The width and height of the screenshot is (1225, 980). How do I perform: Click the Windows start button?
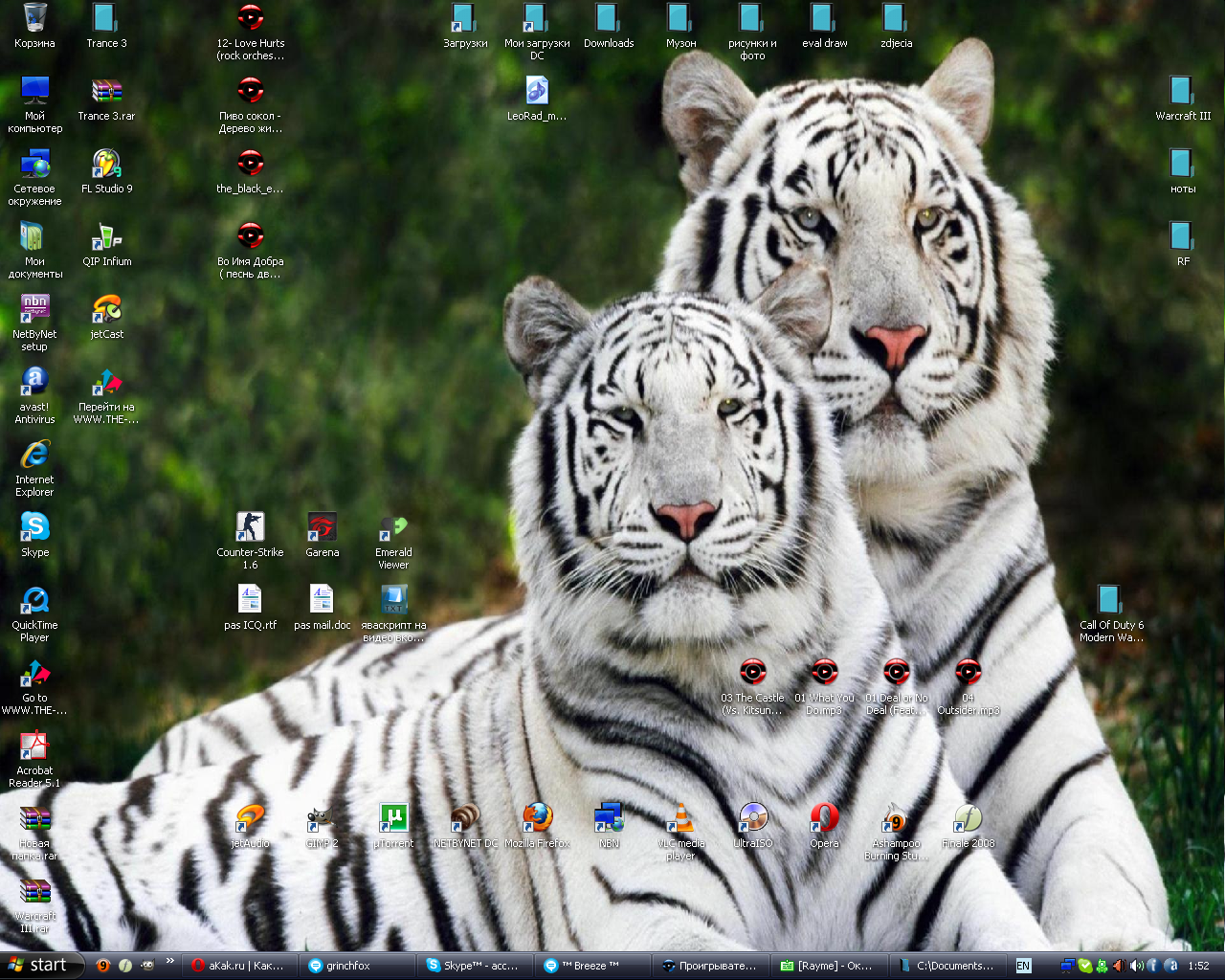click(40, 966)
